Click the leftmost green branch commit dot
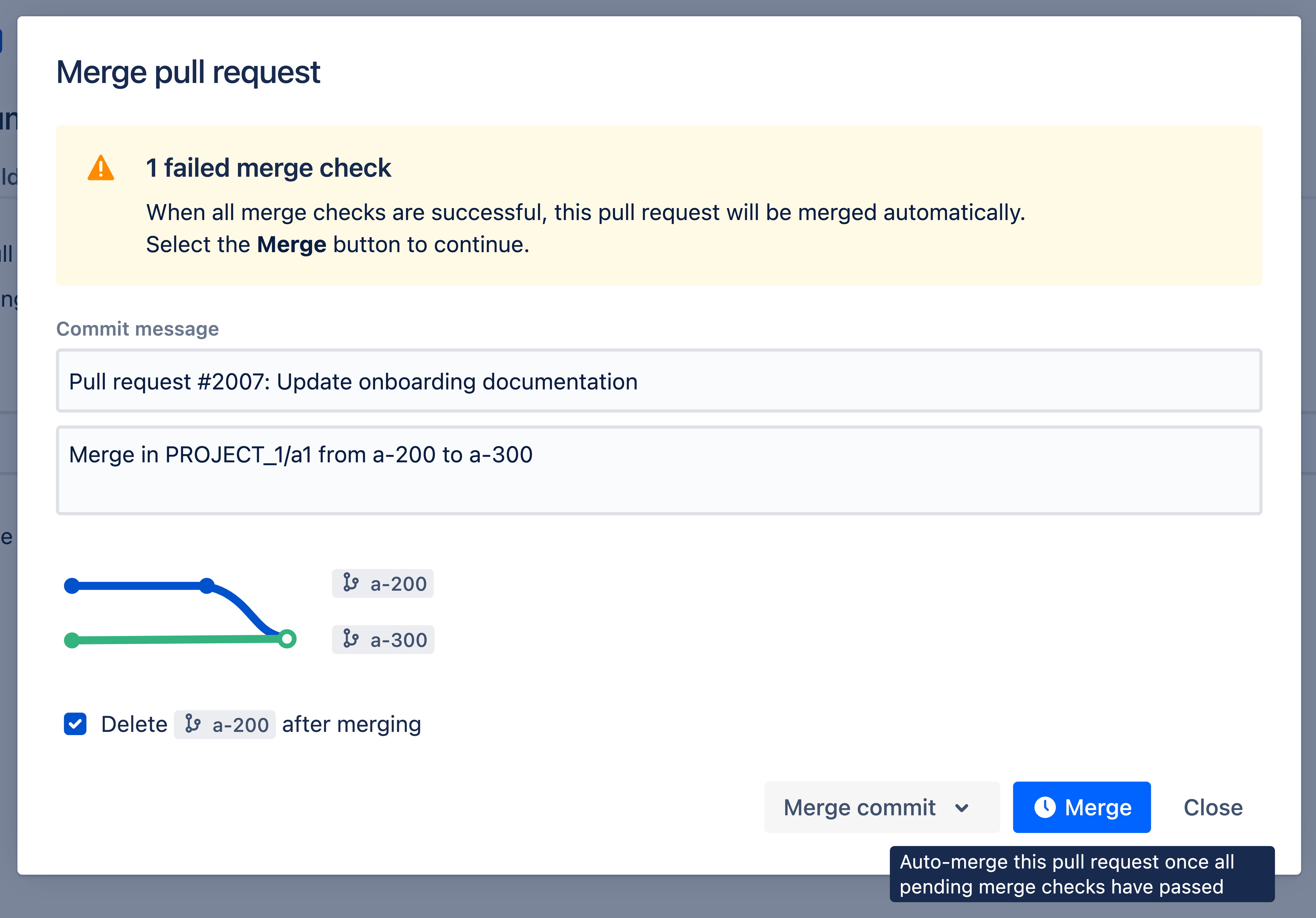The image size is (1316, 918). click(x=72, y=640)
